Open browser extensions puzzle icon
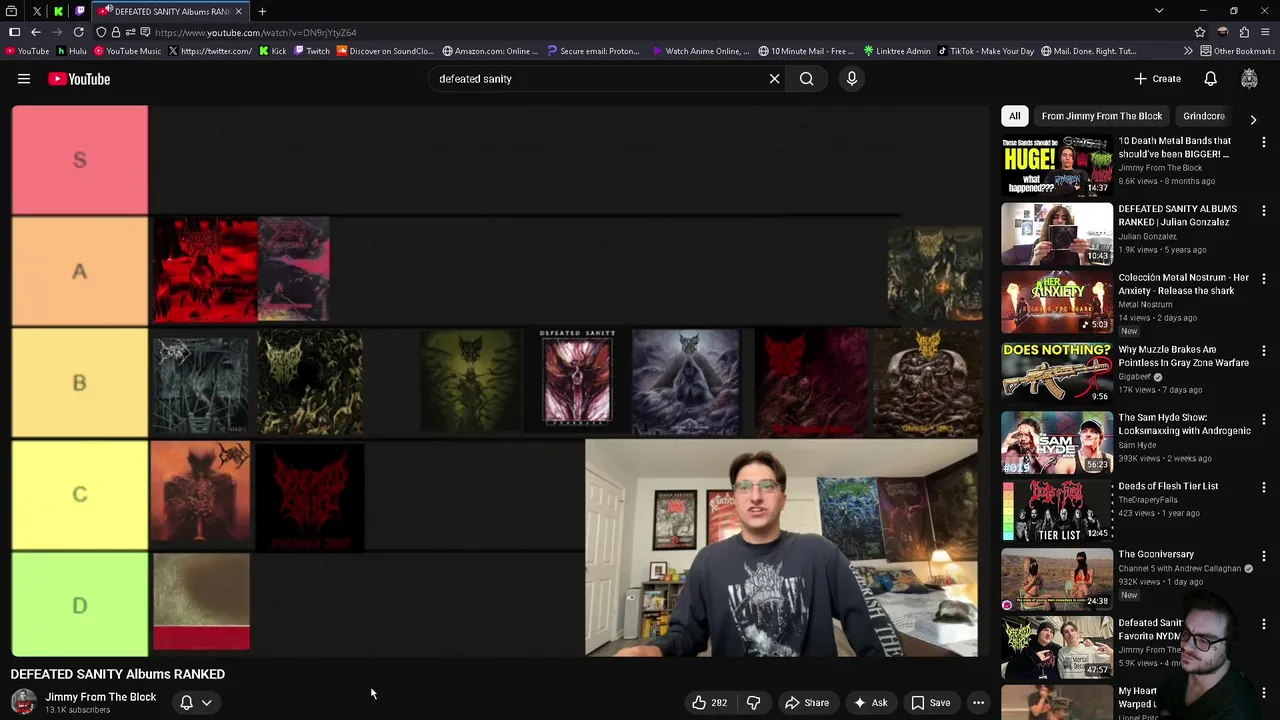 point(1243,32)
